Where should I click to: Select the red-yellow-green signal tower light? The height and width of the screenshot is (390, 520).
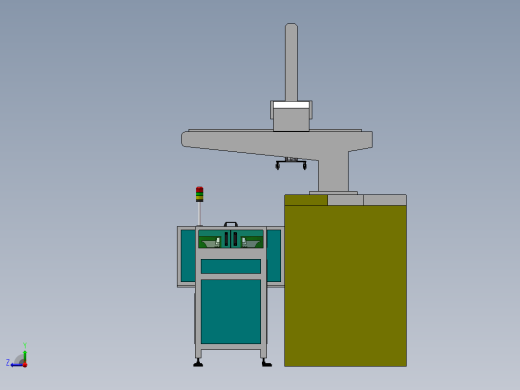(x=199, y=194)
